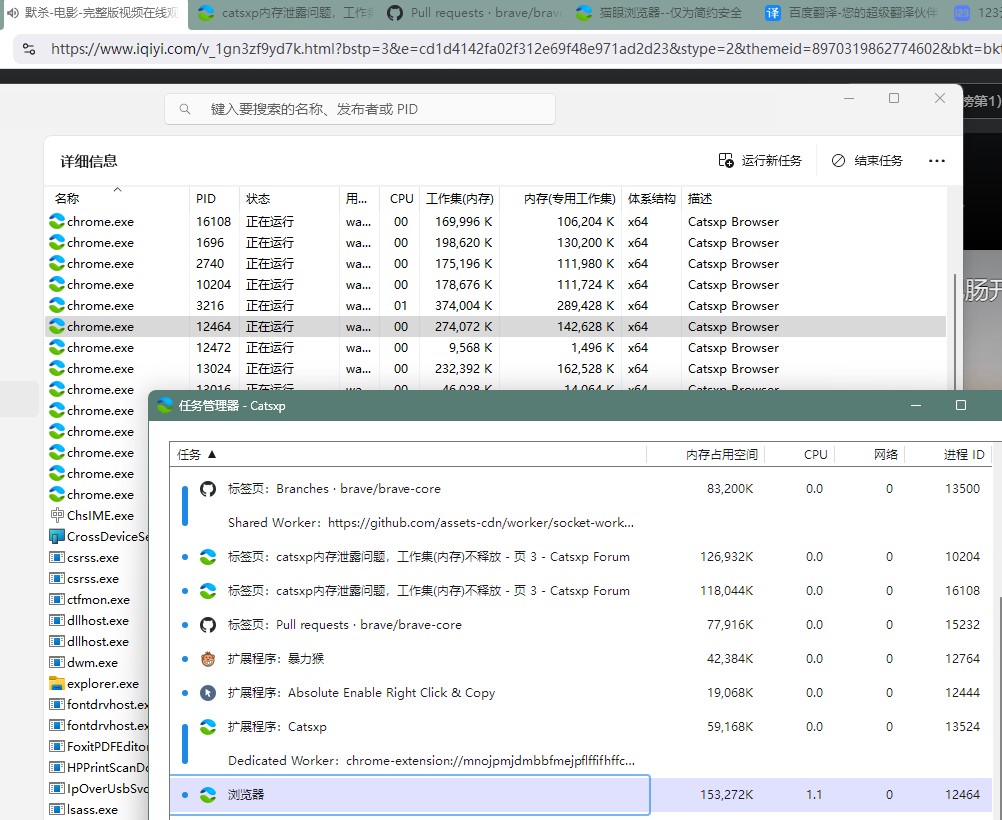Screen dimensions: 1002x820
Task: Mute the speaker icon on the 默杀 tab
Action: 13,13
